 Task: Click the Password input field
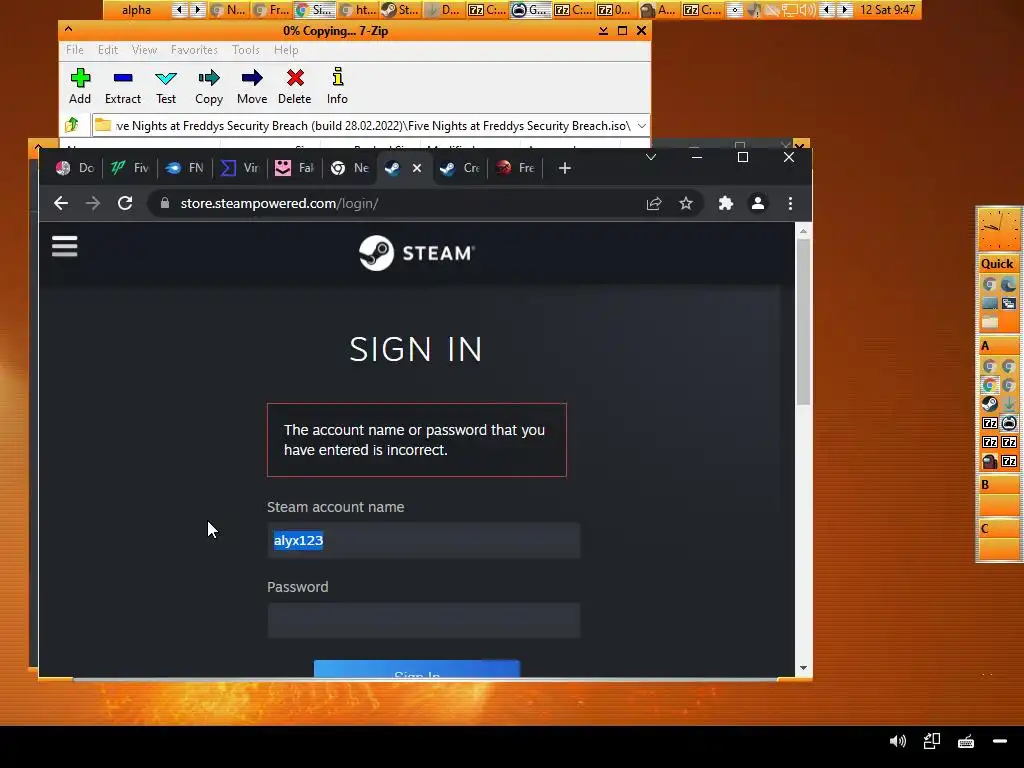point(423,620)
